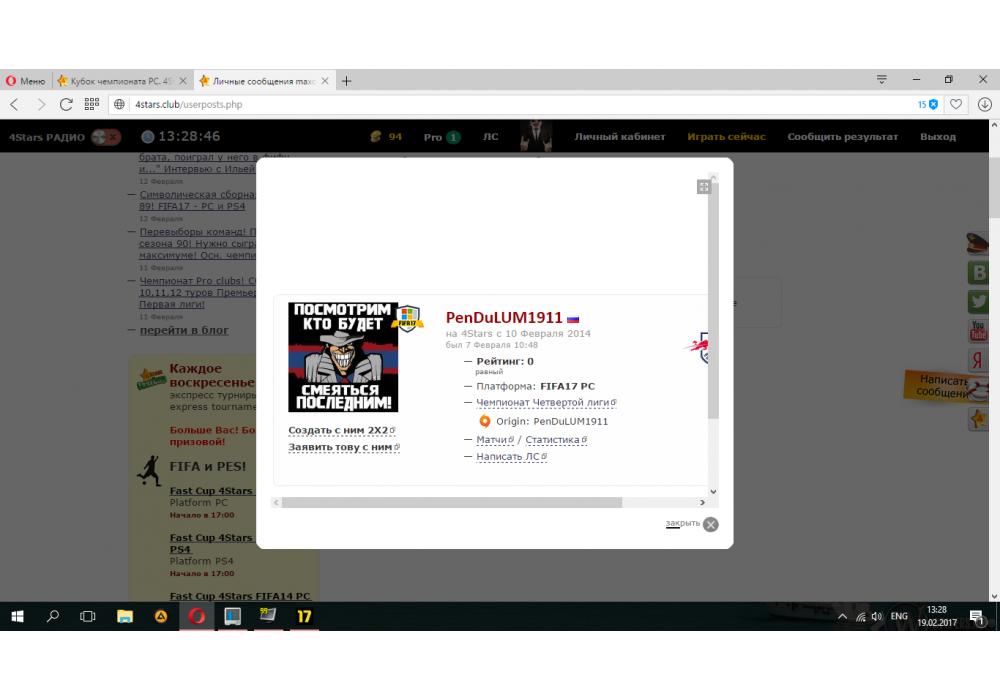Open the tab list dropdown menu

(881, 80)
